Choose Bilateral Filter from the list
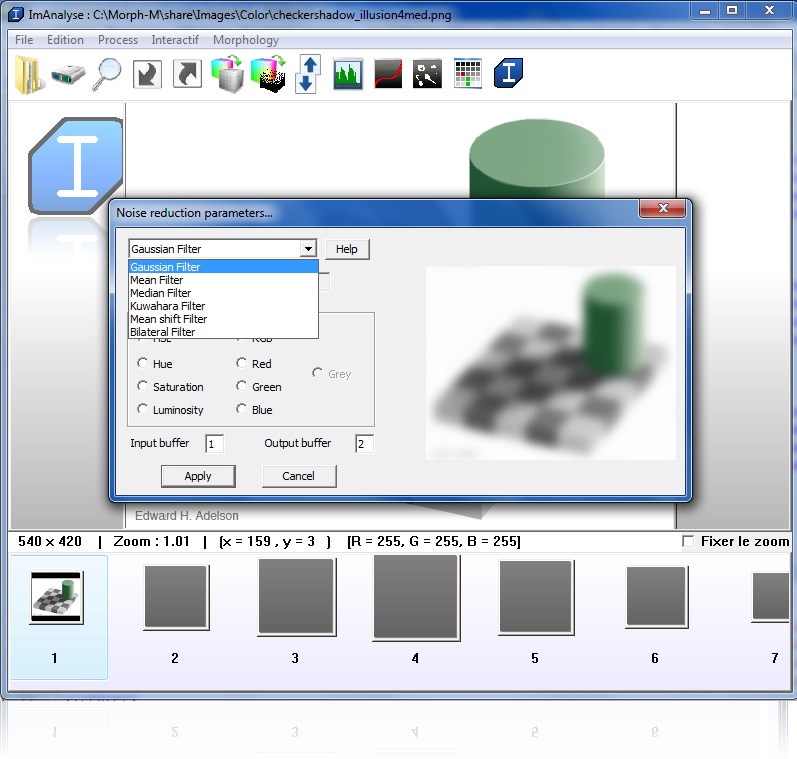Image resolution: width=797 pixels, height=759 pixels. tap(223, 332)
